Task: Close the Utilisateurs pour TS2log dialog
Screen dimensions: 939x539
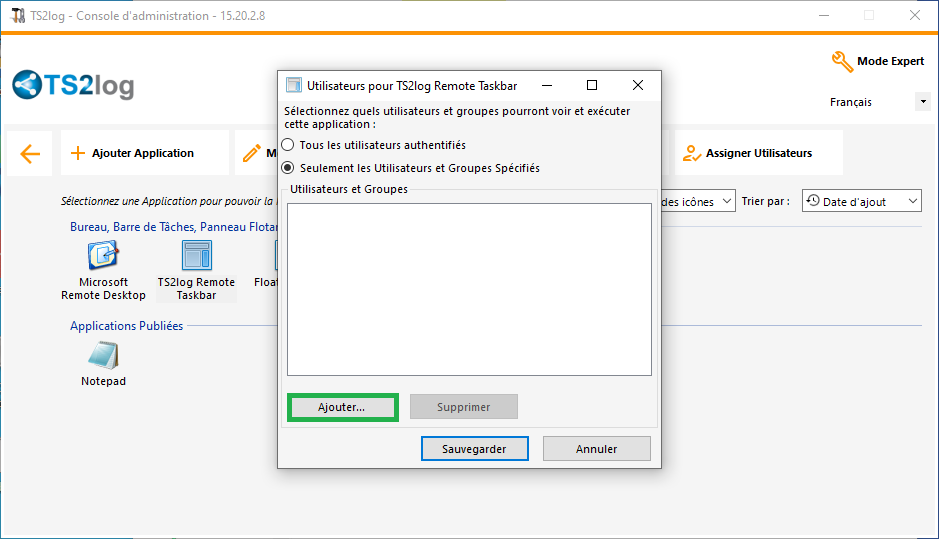Action: tap(638, 86)
